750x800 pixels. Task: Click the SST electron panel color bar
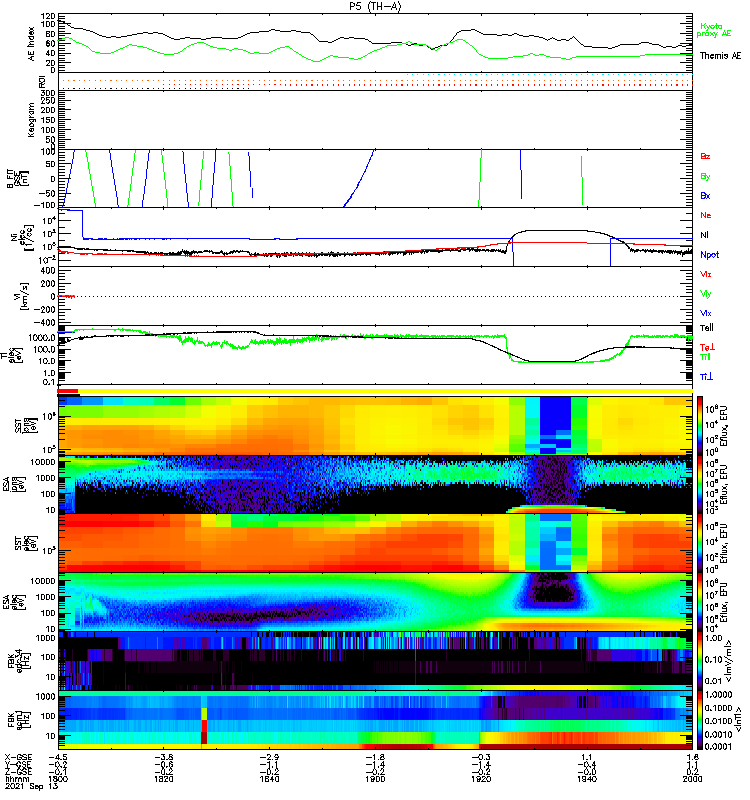click(x=700, y=543)
